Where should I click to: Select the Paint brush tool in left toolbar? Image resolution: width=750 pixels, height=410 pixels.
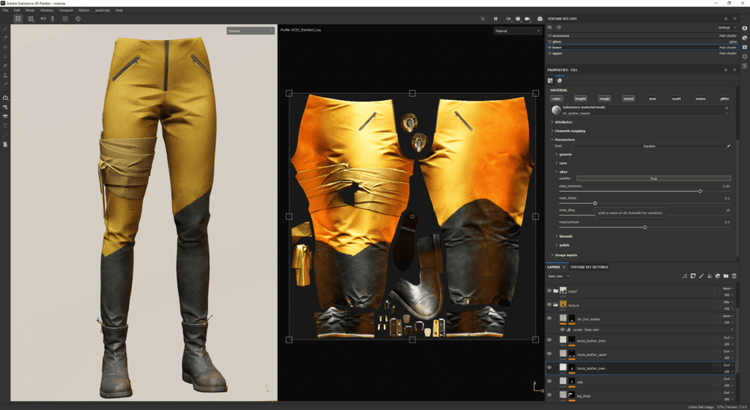tap(5, 28)
